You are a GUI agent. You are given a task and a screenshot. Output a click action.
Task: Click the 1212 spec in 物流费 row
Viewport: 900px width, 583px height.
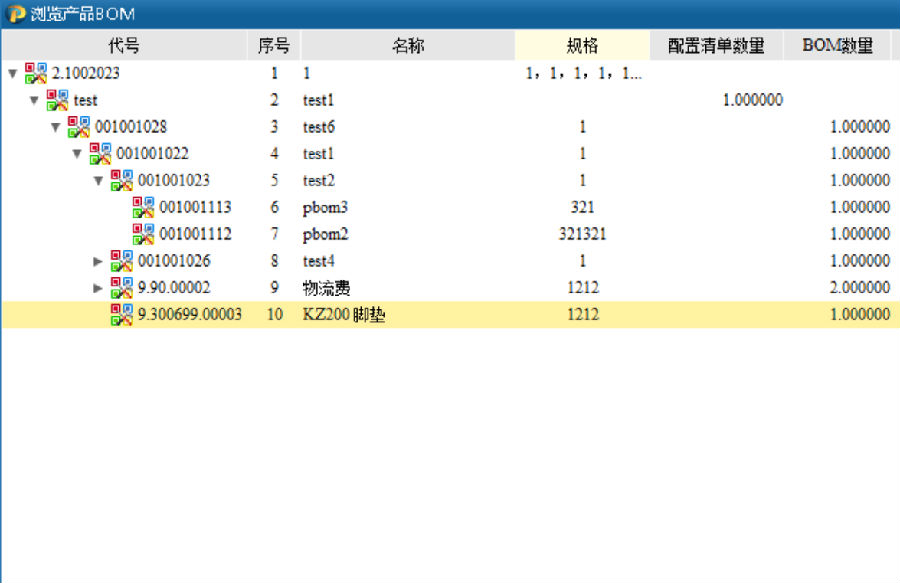coord(583,287)
